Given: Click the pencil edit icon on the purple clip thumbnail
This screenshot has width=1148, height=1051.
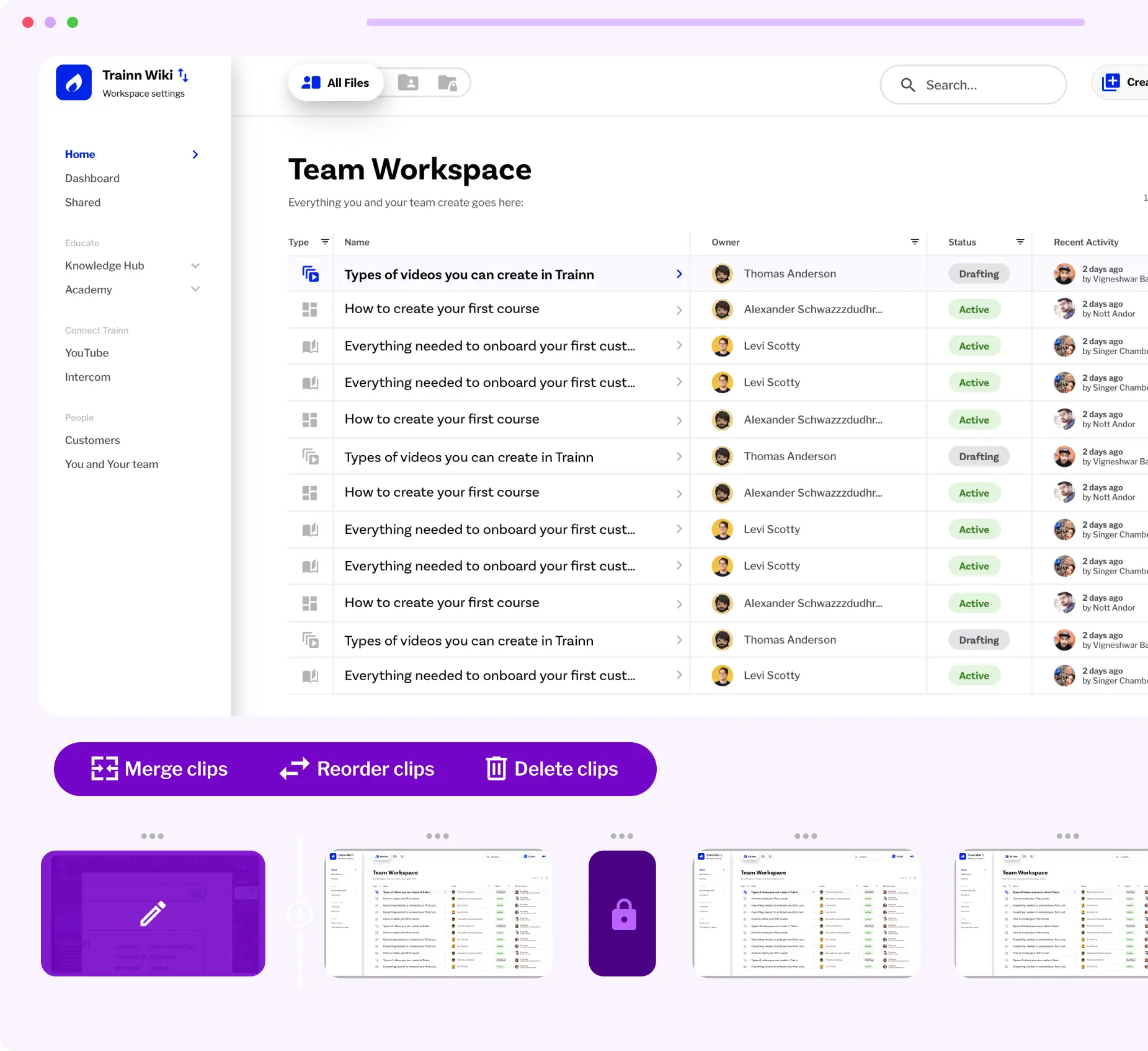Looking at the screenshot, I should (152, 913).
